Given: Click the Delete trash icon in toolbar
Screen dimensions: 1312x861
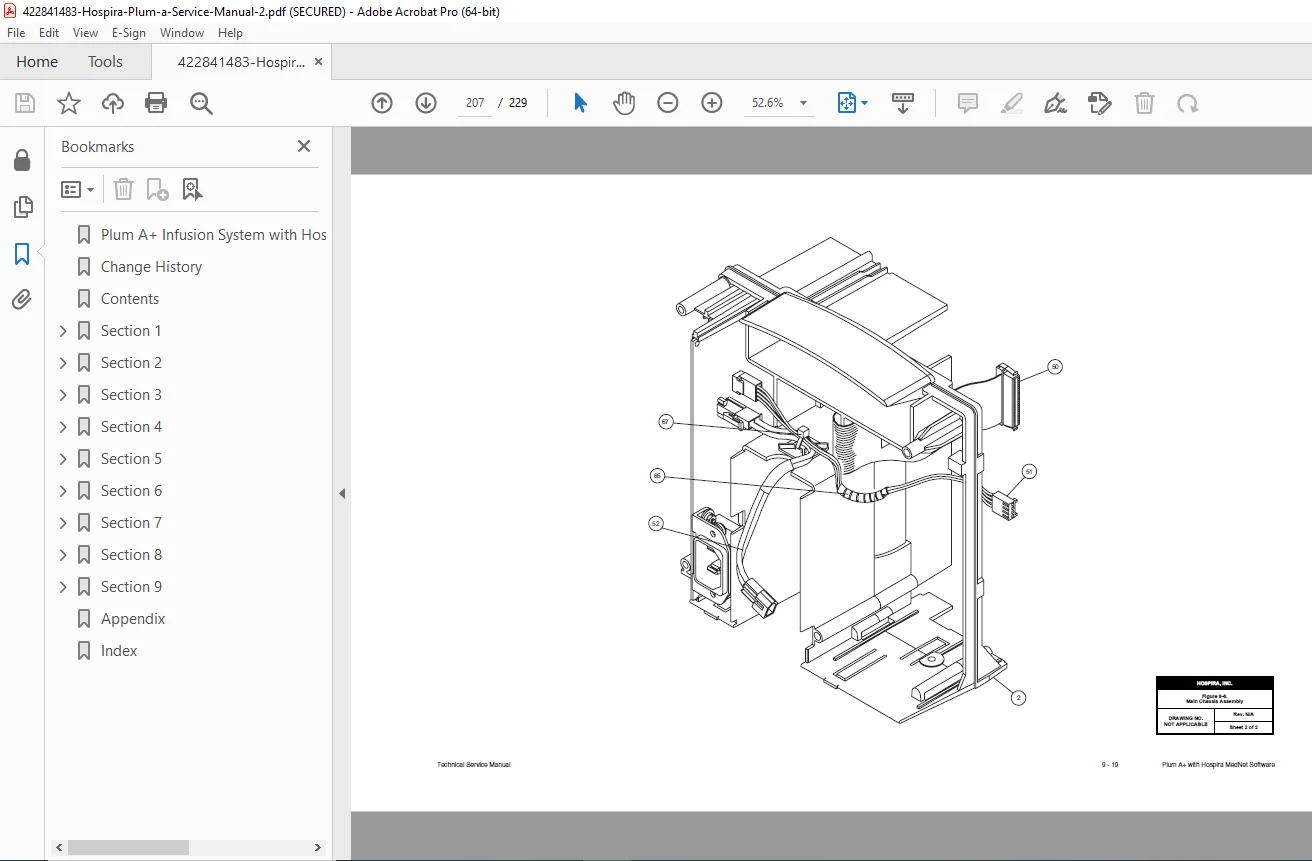Looking at the screenshot, I should point(1144,103).
